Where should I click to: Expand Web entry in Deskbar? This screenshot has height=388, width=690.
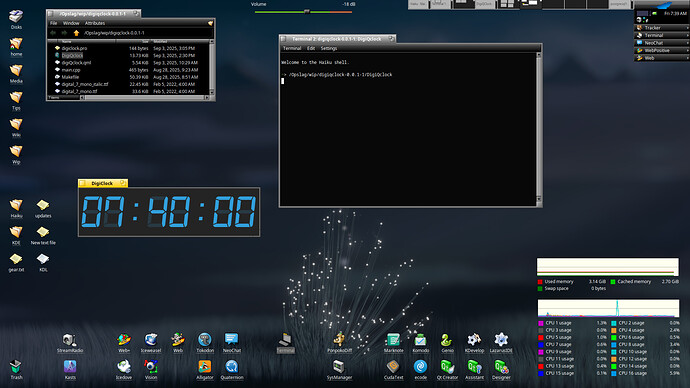click(661, 58)
